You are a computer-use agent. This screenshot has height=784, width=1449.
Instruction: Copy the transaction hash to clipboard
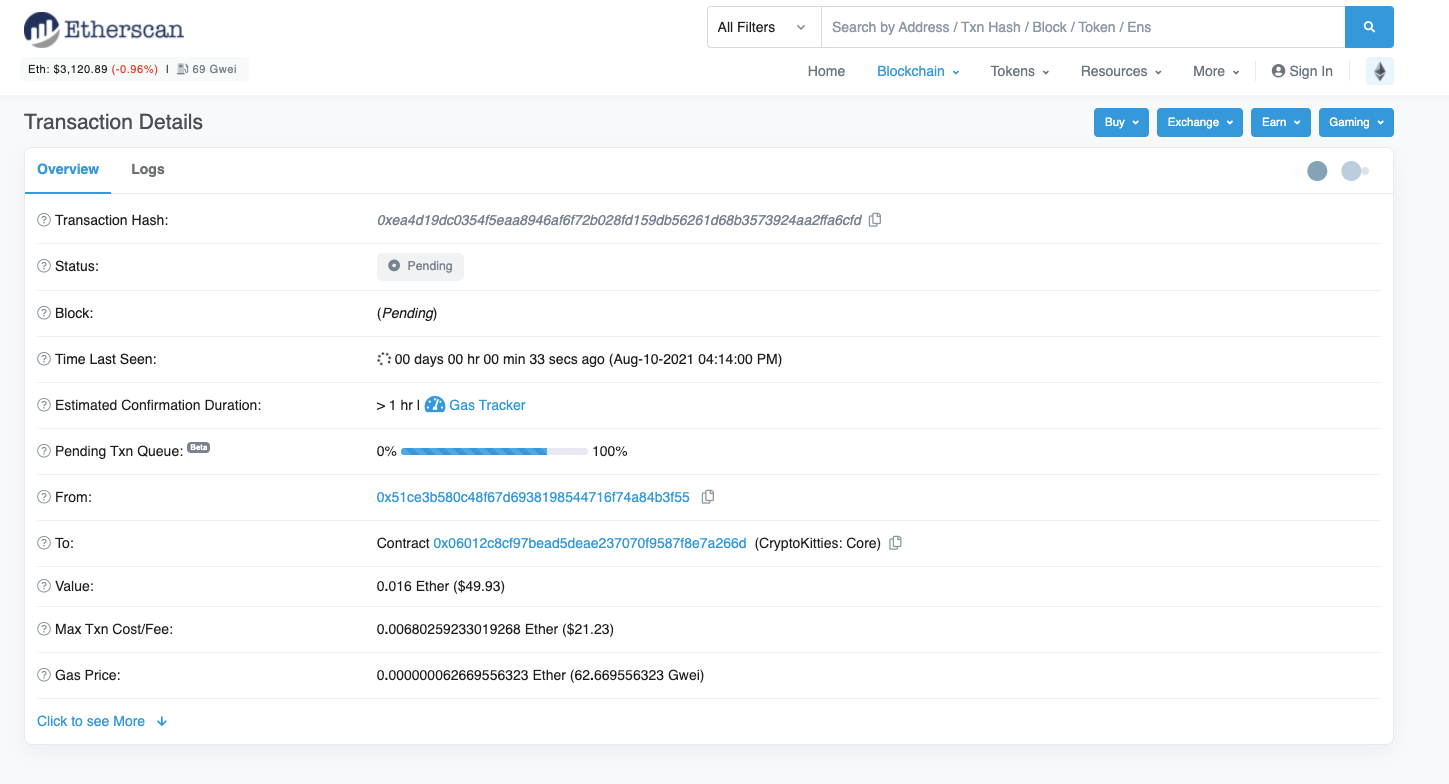click(875, 220)
